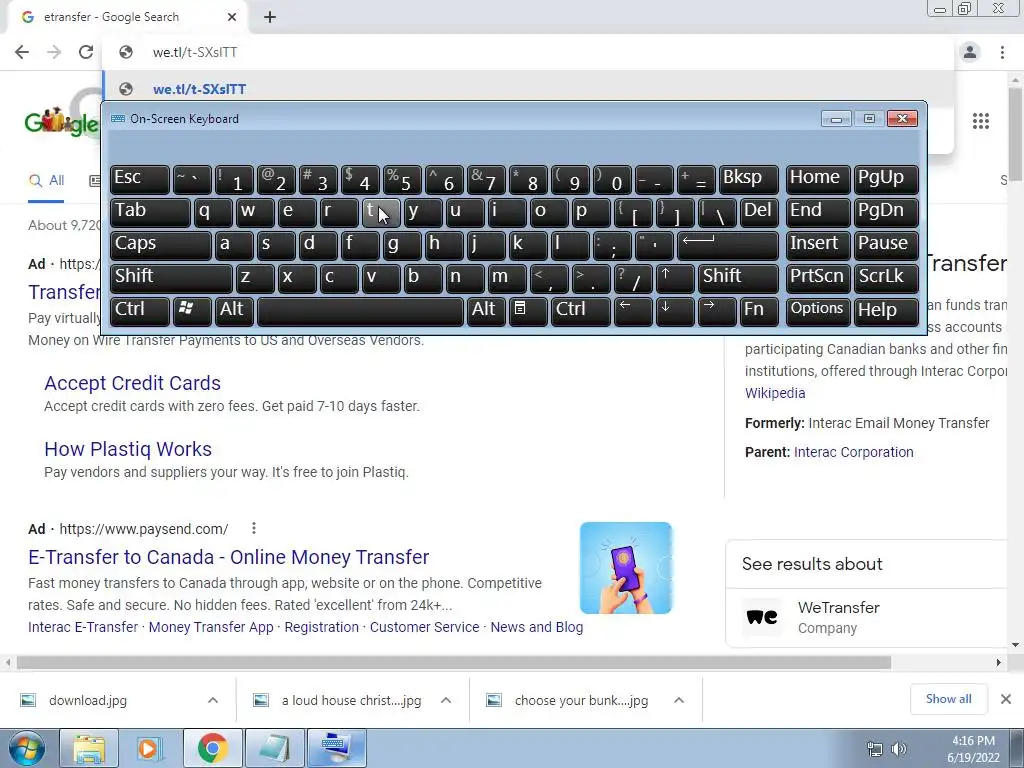Open Accept Credit Cards link
1024x768 pixels.
tap(133, 383)
